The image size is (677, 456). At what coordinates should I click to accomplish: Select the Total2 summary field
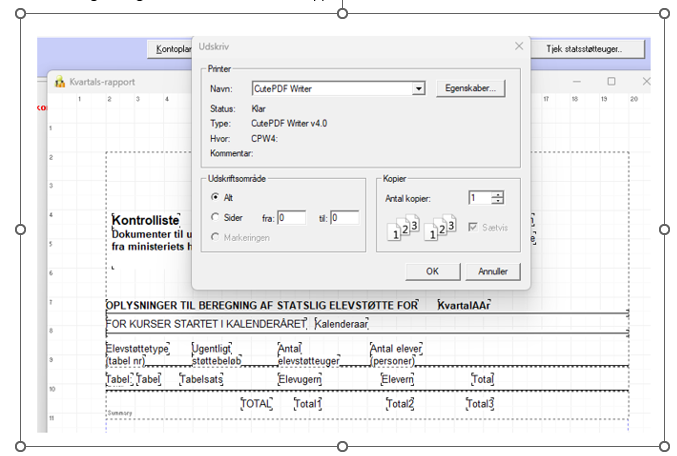(x=400, y=404)
